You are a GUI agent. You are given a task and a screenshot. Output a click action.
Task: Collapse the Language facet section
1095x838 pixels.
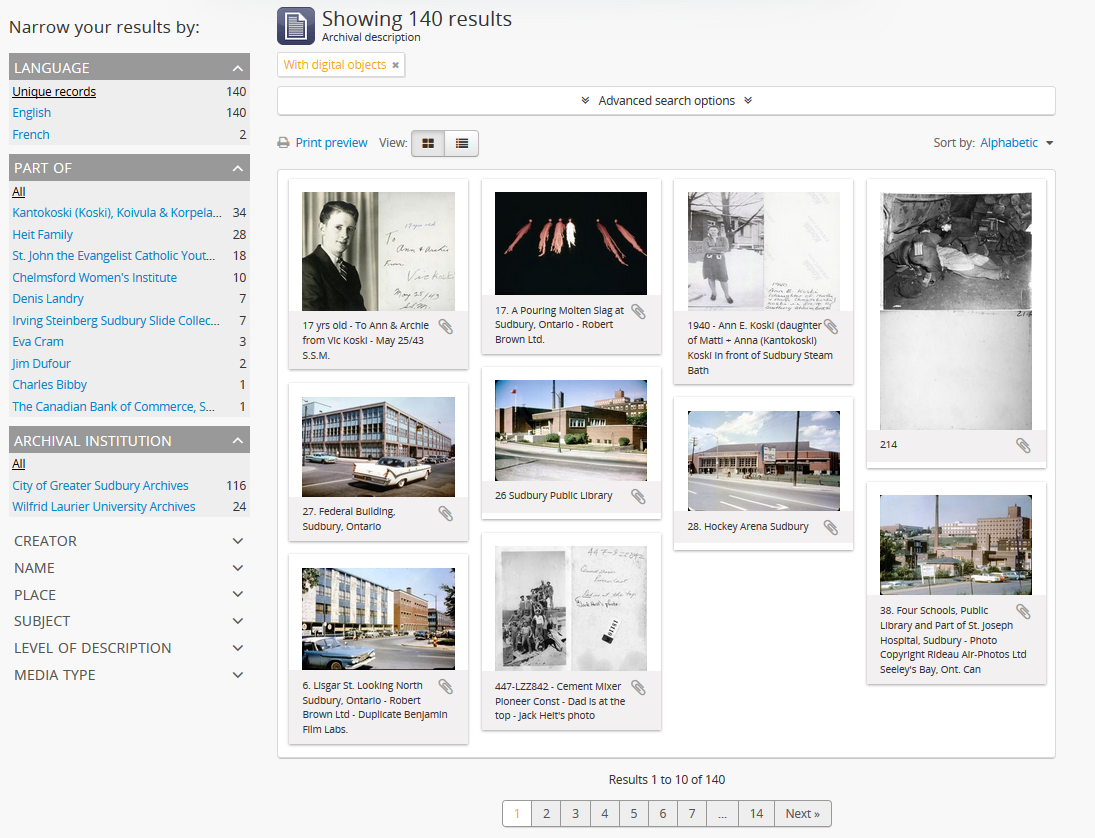pos(237,68)
